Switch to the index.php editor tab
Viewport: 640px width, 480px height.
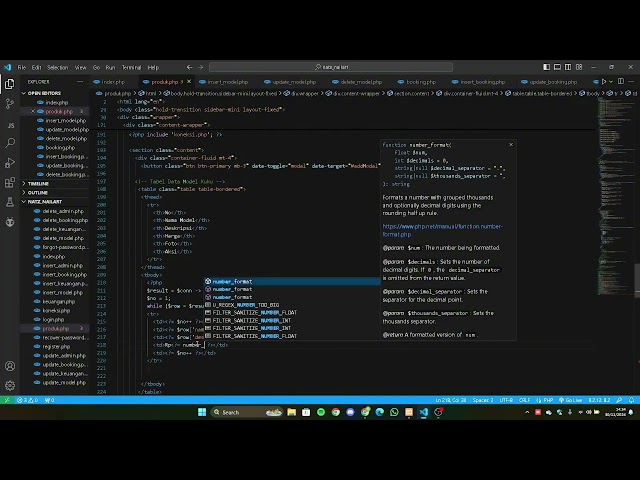(112, 82)
